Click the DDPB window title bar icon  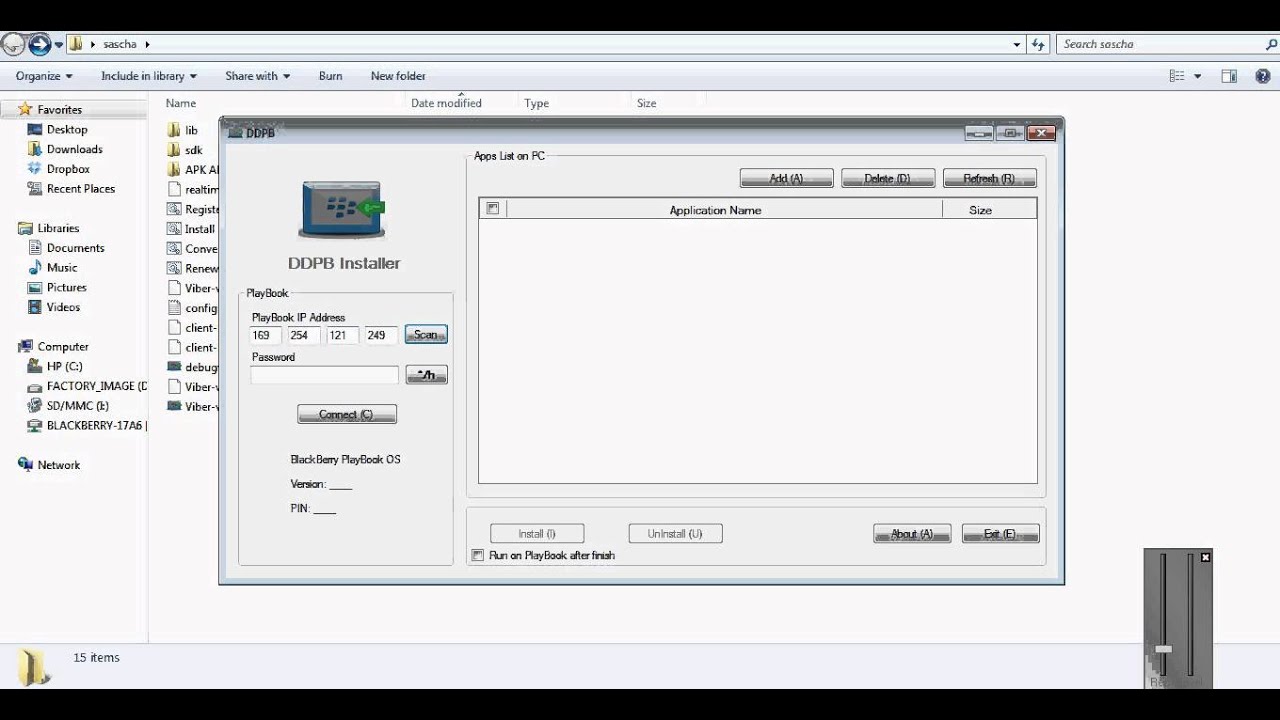coord(235,133)
